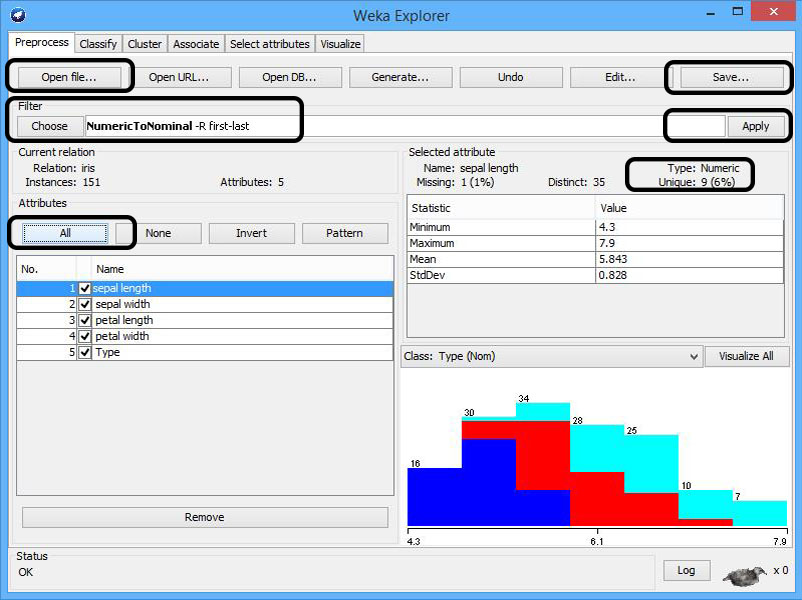The width and height of the screenshot is (802, 600).
Task: Save the current dataset
Action: pos(728,76)
